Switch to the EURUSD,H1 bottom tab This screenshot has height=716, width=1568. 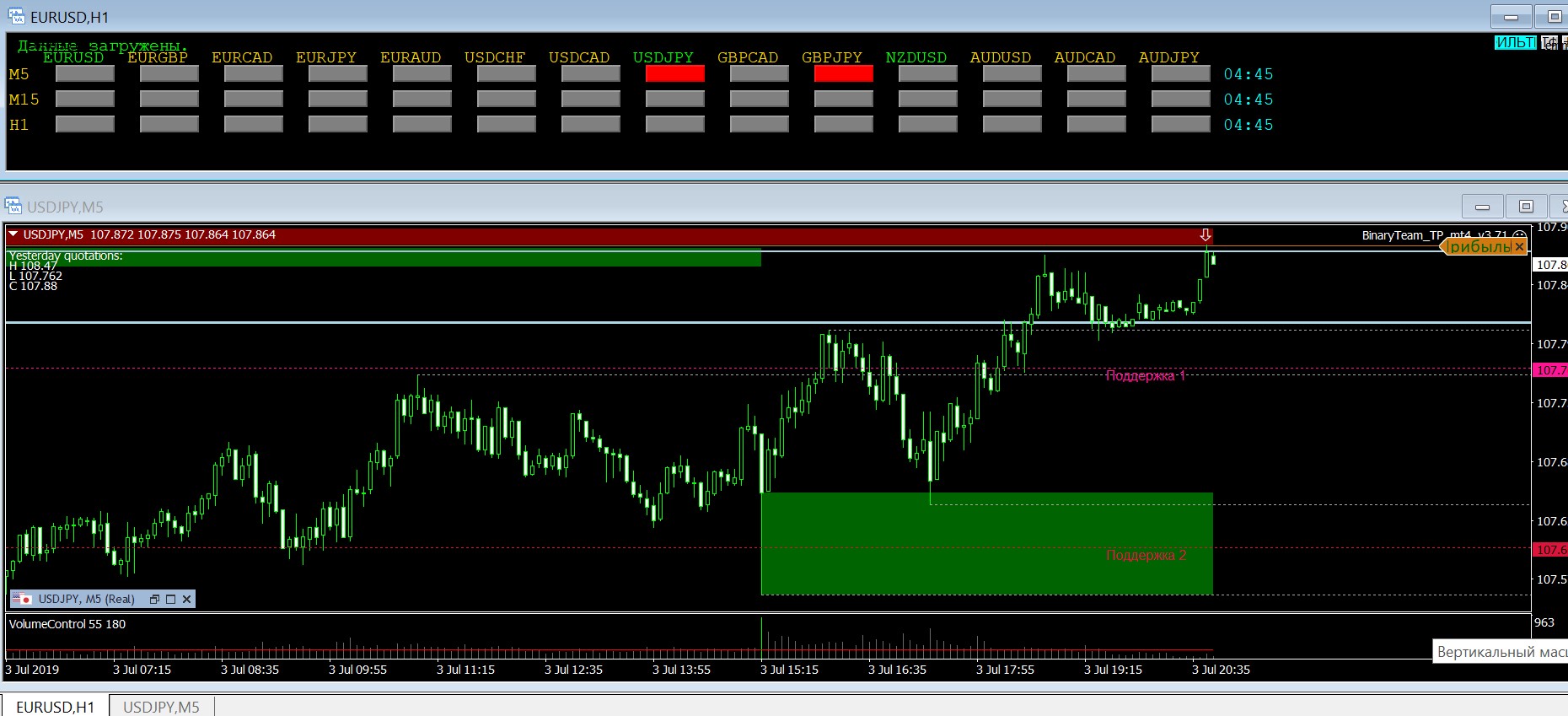point(56,707)
